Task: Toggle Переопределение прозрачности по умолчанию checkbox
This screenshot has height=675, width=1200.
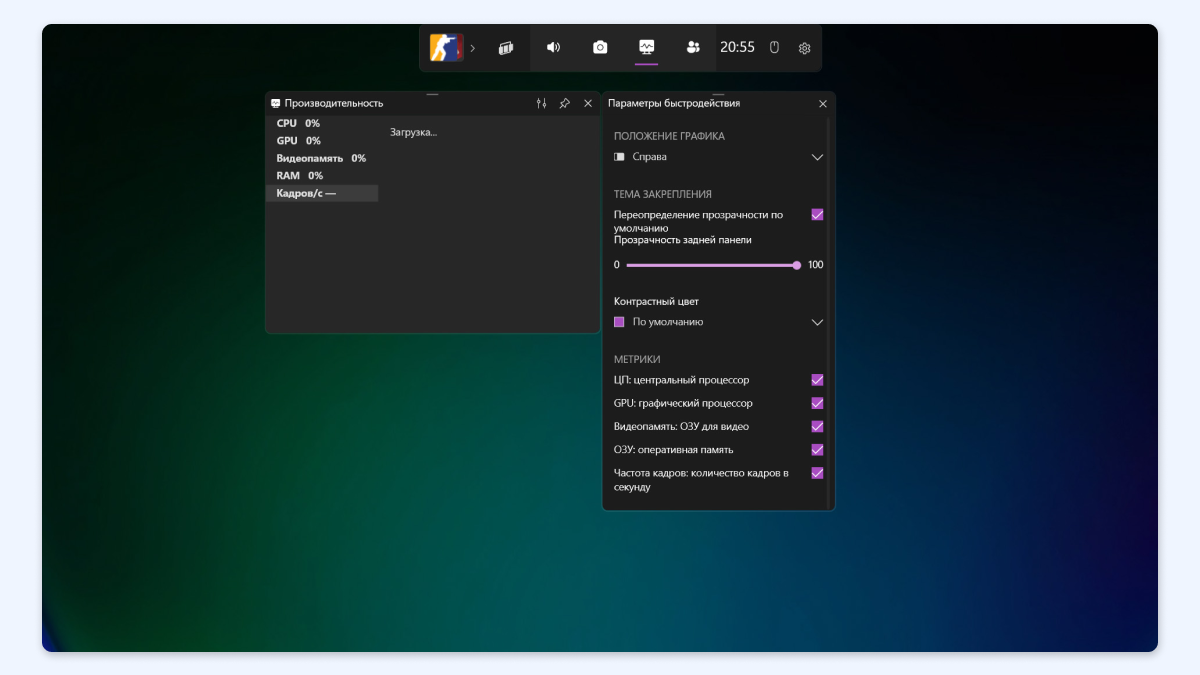Action: click(817, 215)
